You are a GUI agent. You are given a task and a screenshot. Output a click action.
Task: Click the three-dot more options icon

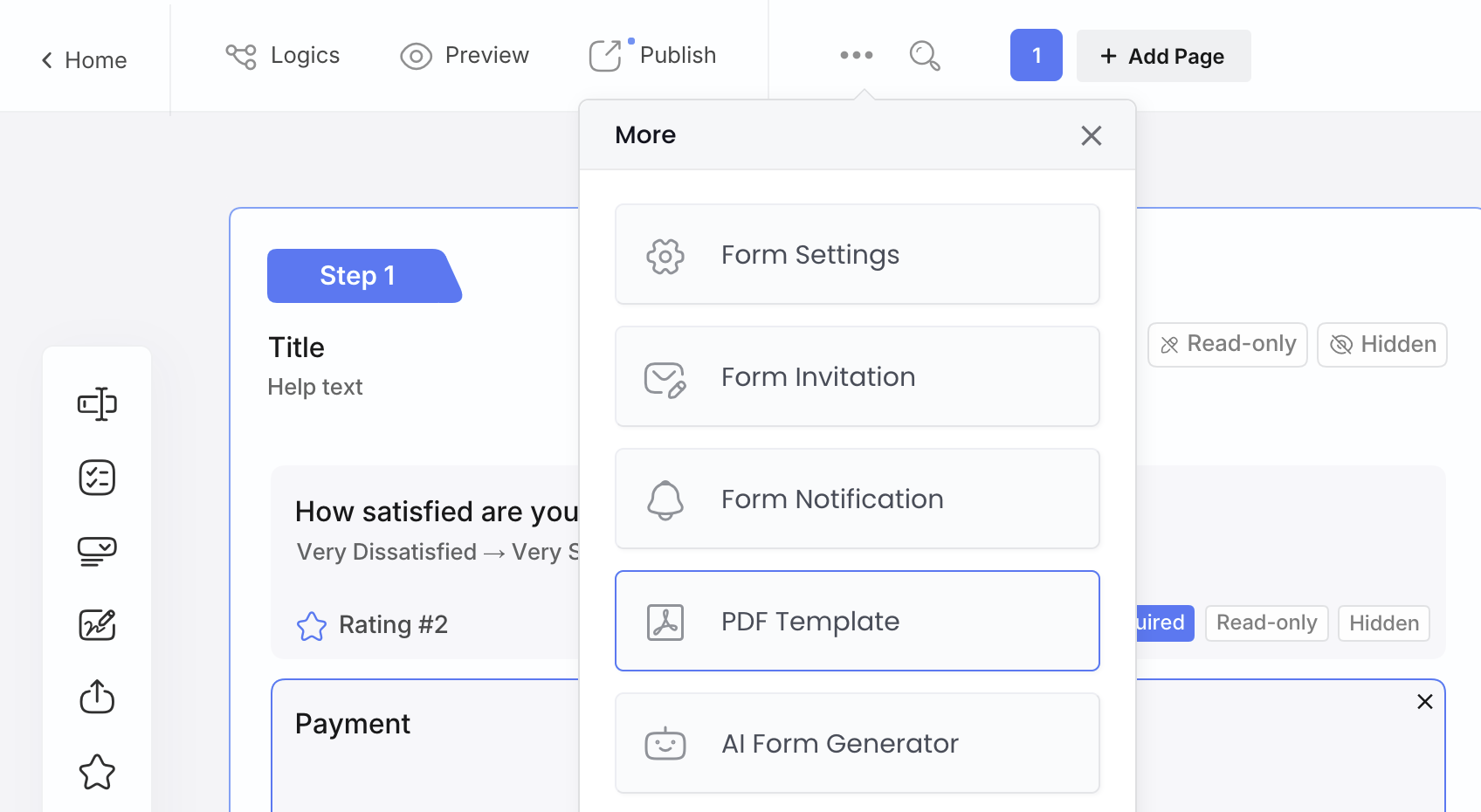[x=856, y=55]
